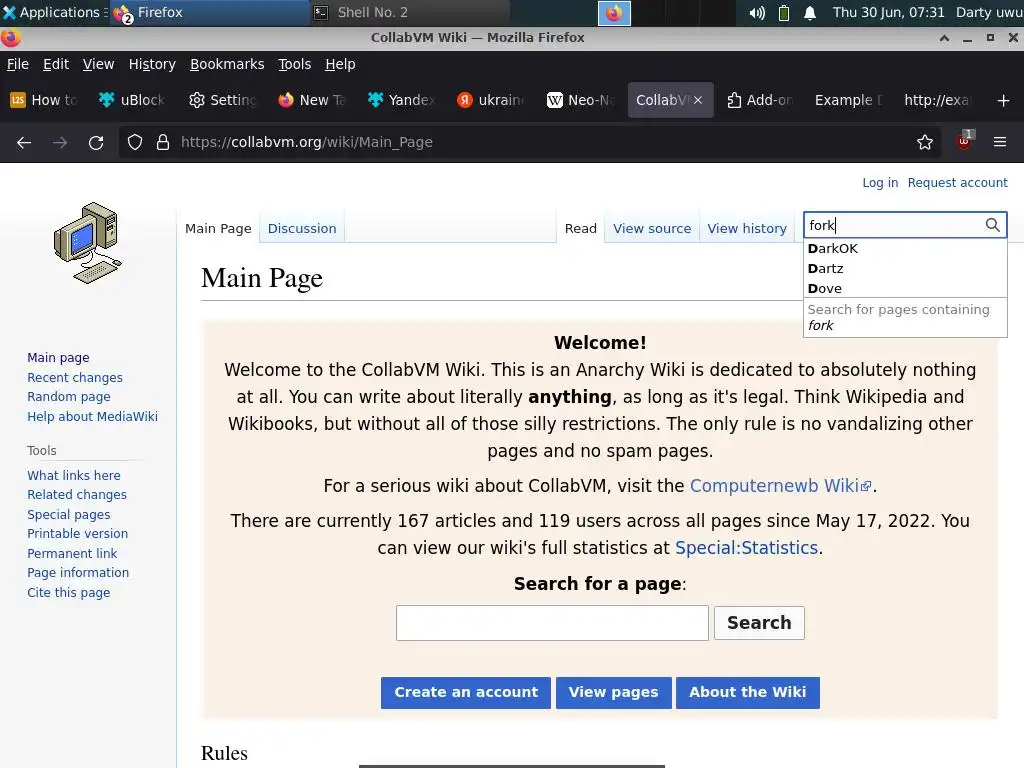Click the Search for a page input box
The height and width of the screenshot is (768, 1024).
click(x=552, y=623)
